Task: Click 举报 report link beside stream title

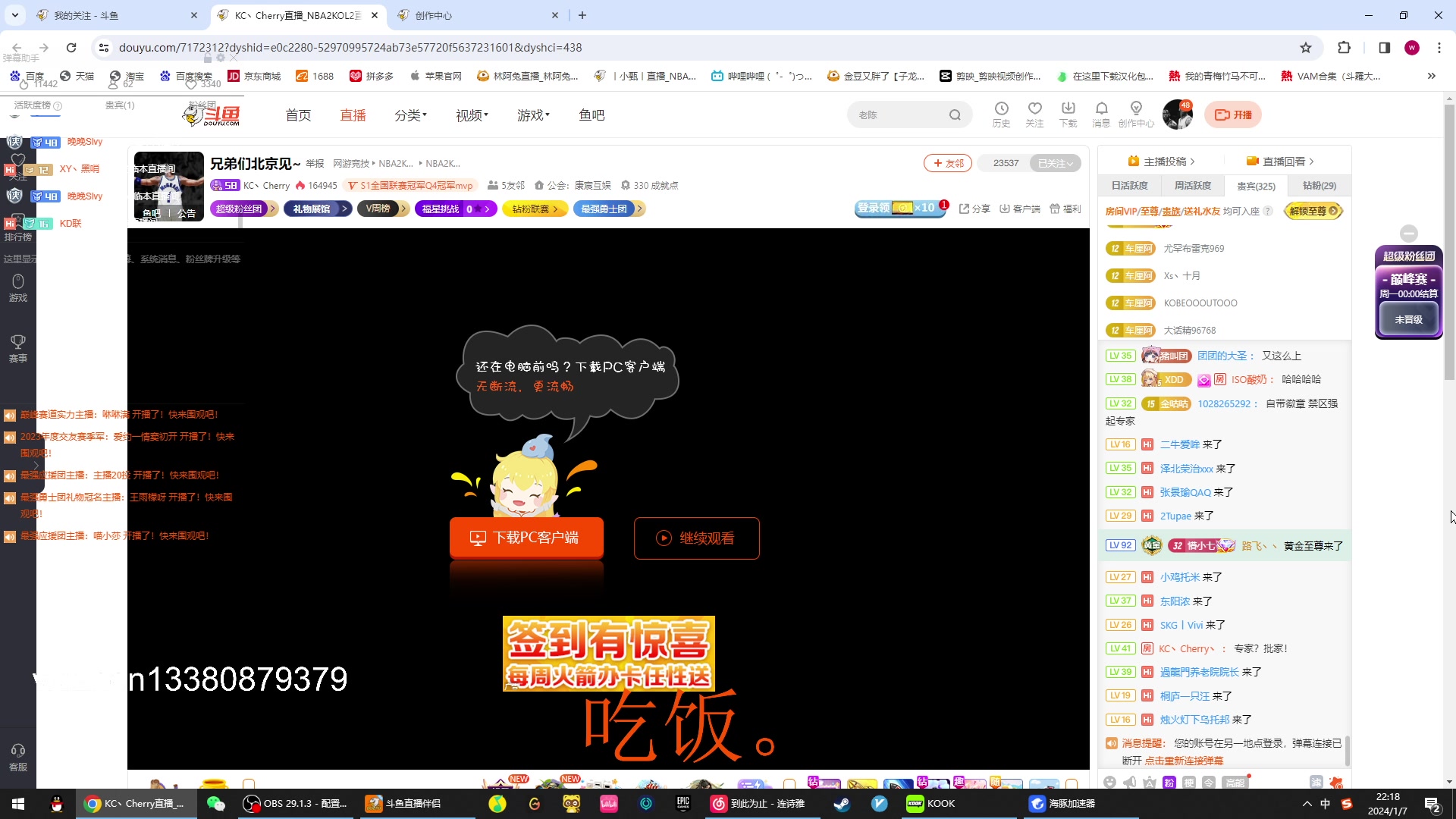Action: tap(315, 164)
